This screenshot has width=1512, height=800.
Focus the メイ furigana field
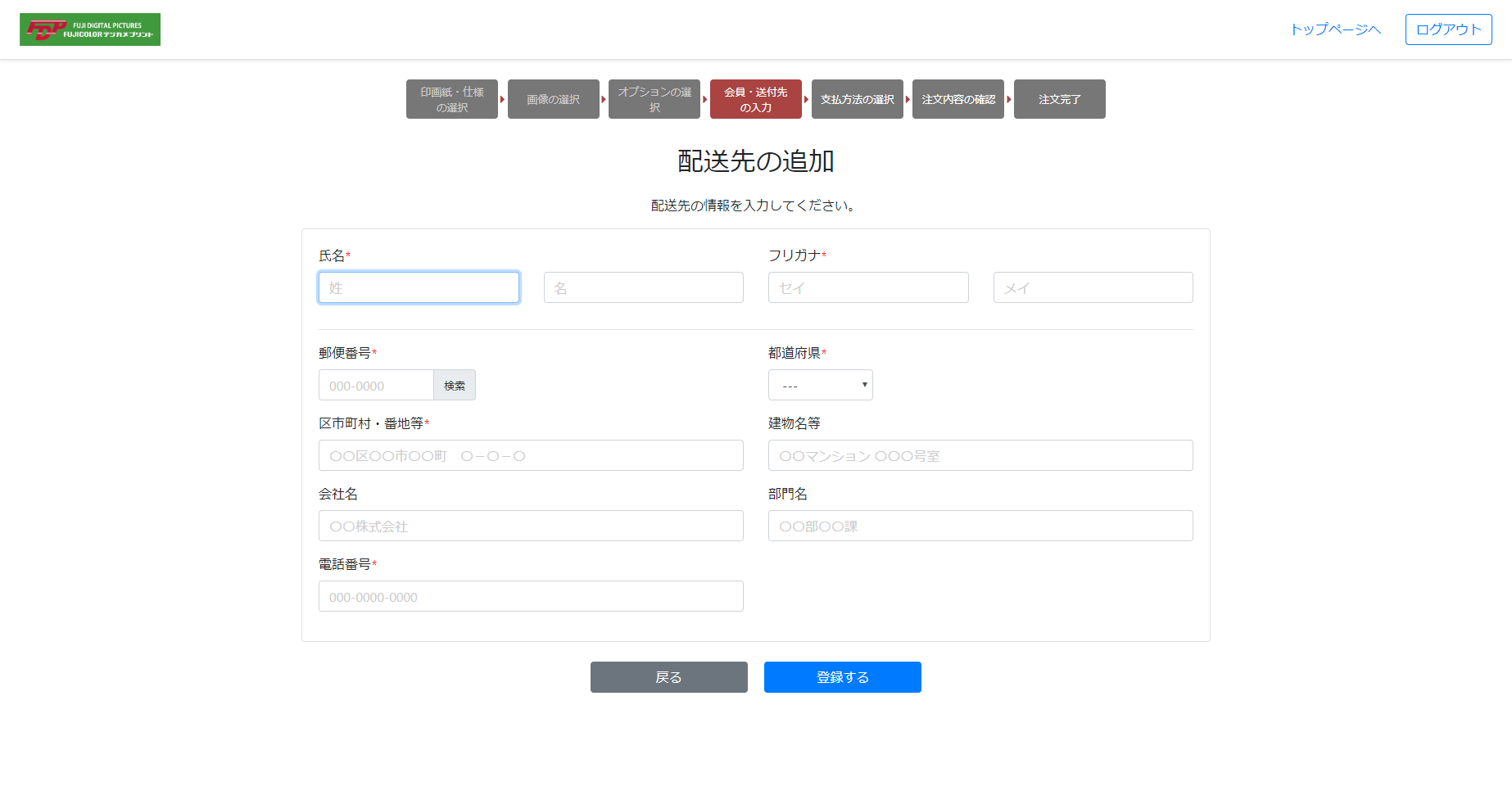(1093, 287)
